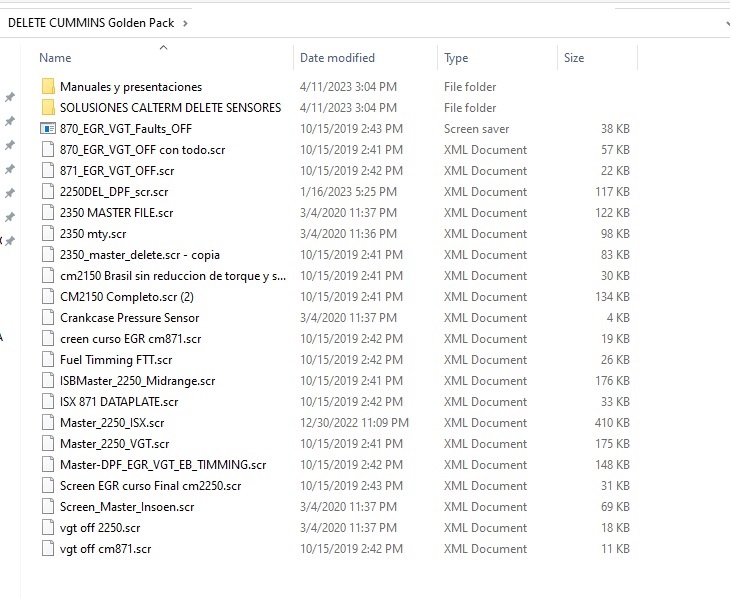Sort by the Type column header
Viewport: 730px width, 598px height.
pos(456,58)
